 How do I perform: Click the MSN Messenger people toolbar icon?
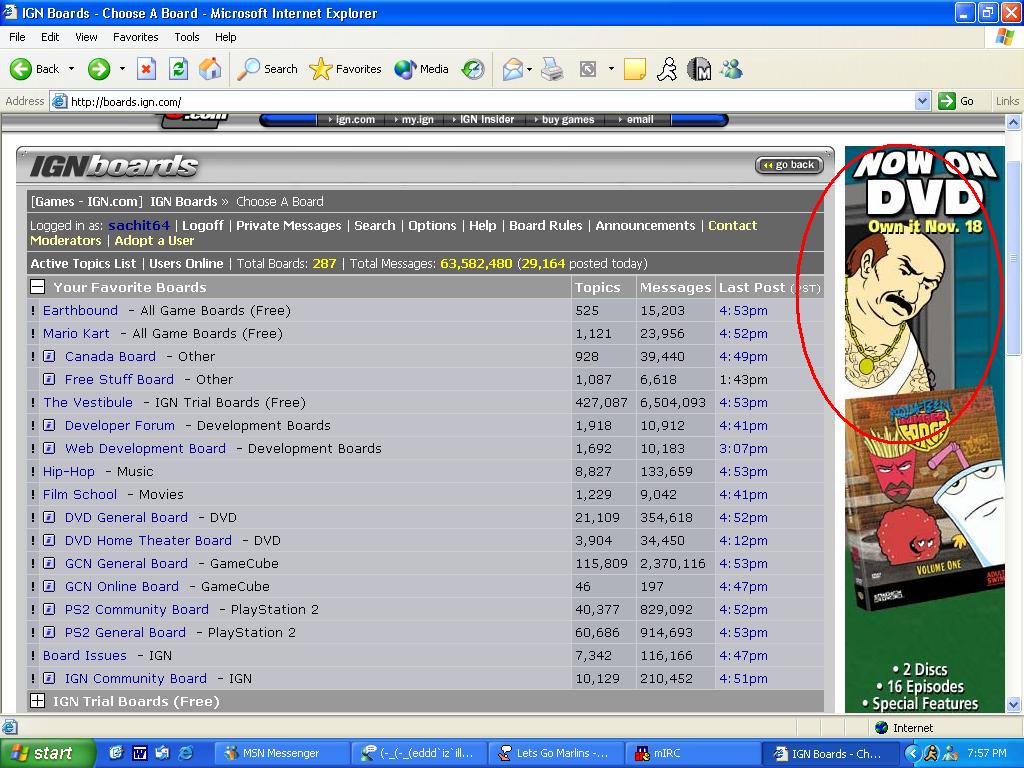(x=731, y=69)
